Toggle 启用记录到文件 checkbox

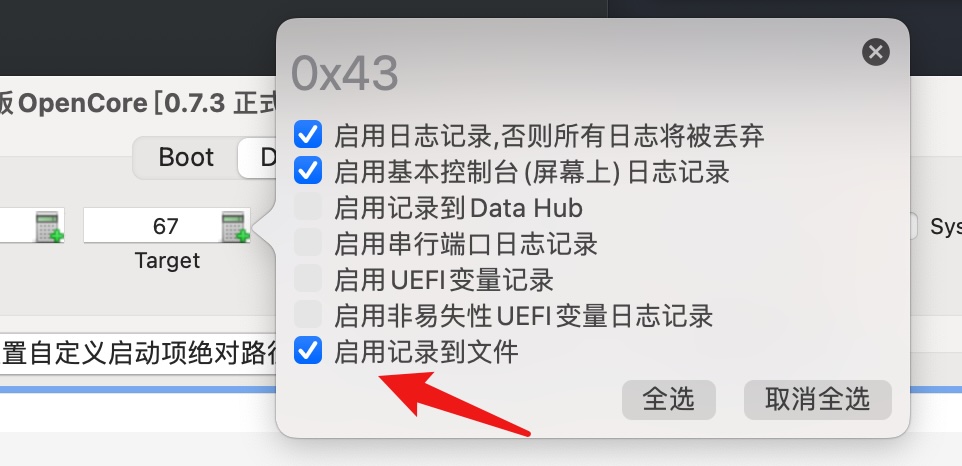[308, 351]
